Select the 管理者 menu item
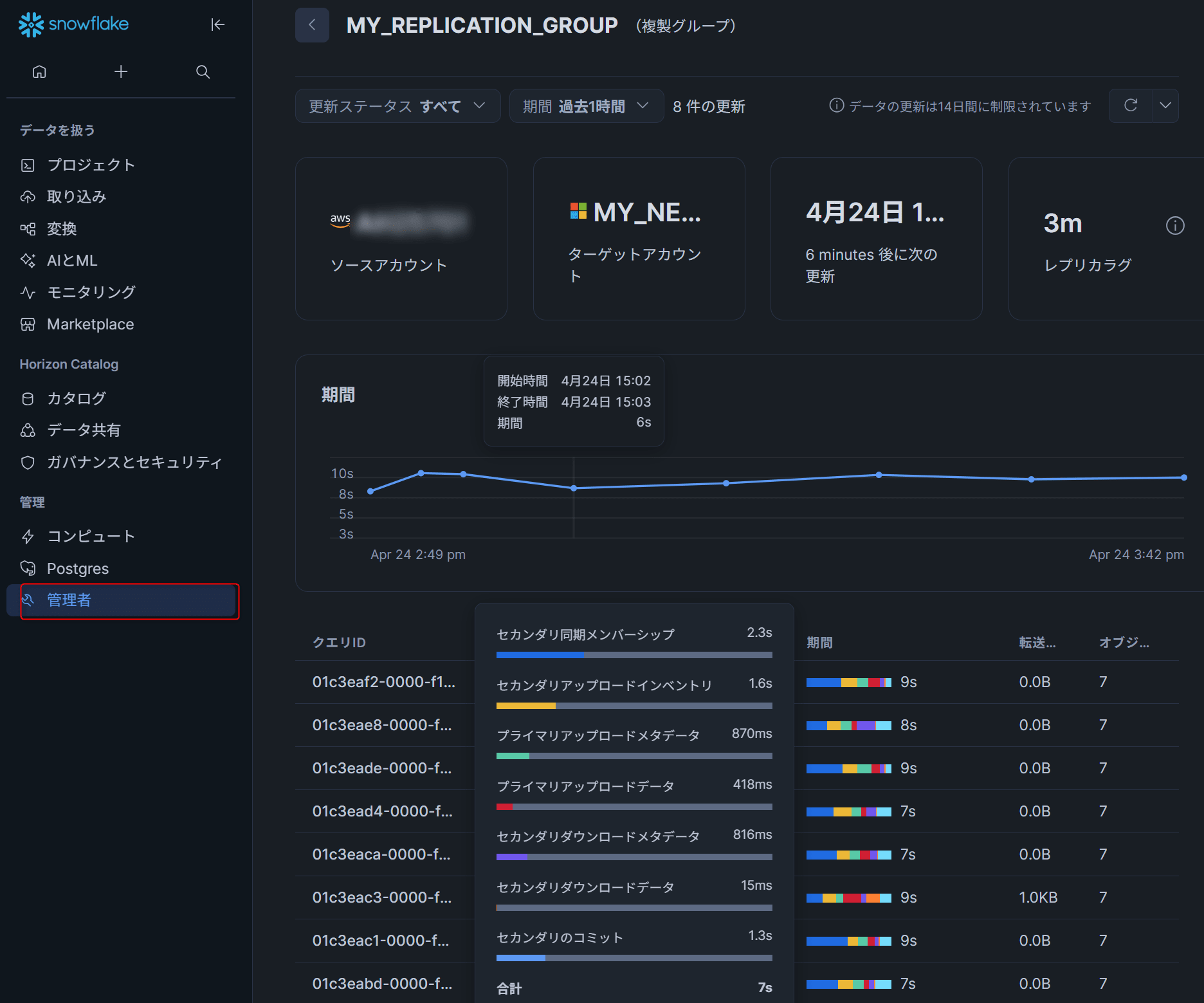This screenshot has height=1003, width=1204. [x=69, y=600]
